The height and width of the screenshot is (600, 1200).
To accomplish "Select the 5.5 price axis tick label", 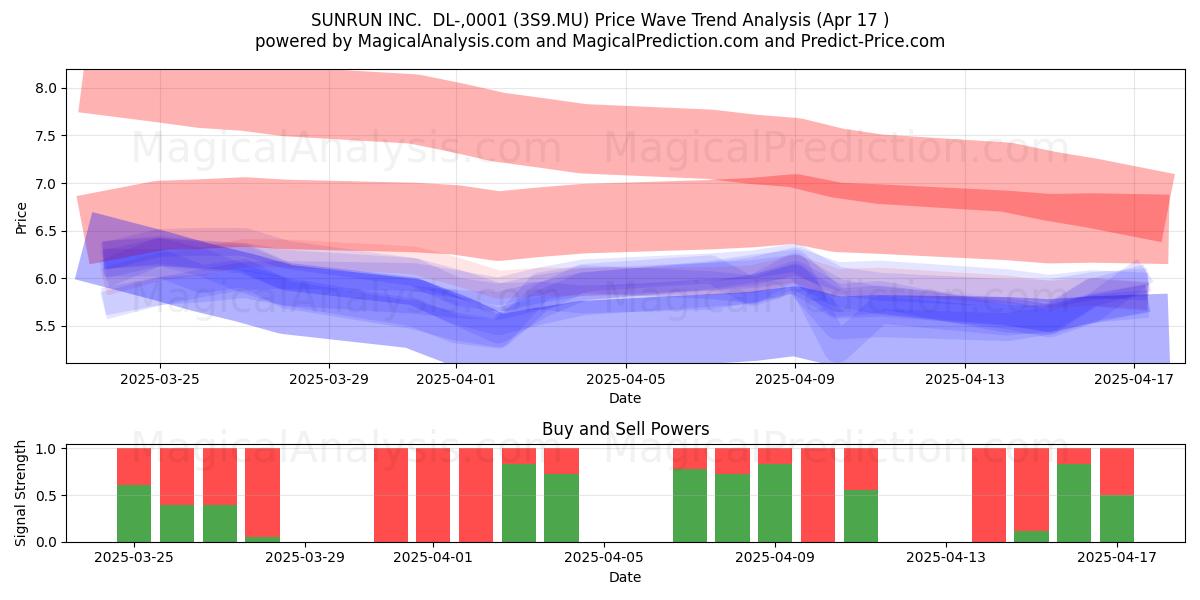I will pos(46,327).
